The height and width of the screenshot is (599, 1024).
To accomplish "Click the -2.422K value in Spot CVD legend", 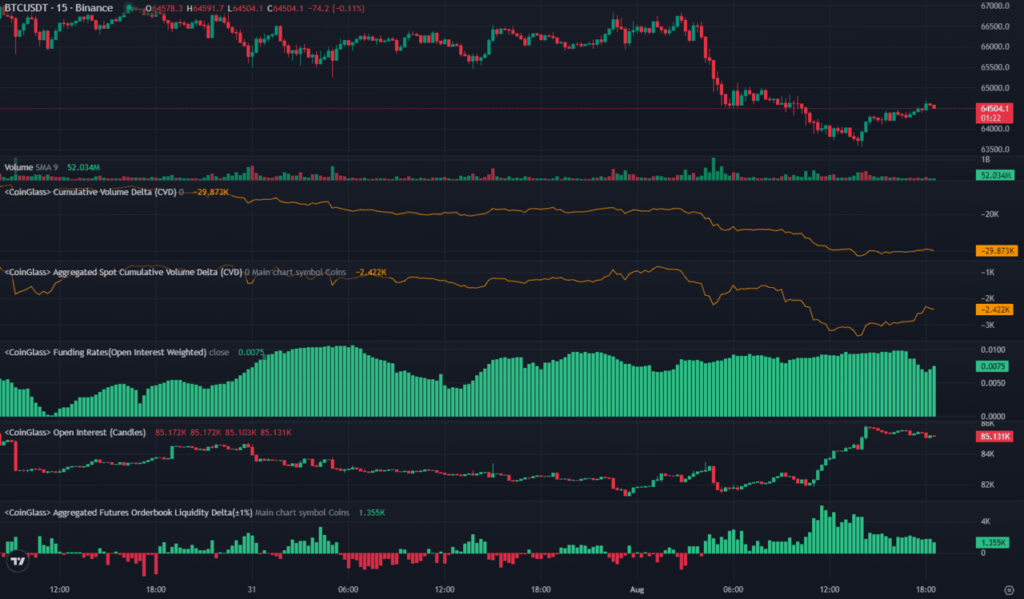I will [x=371, y=272].
